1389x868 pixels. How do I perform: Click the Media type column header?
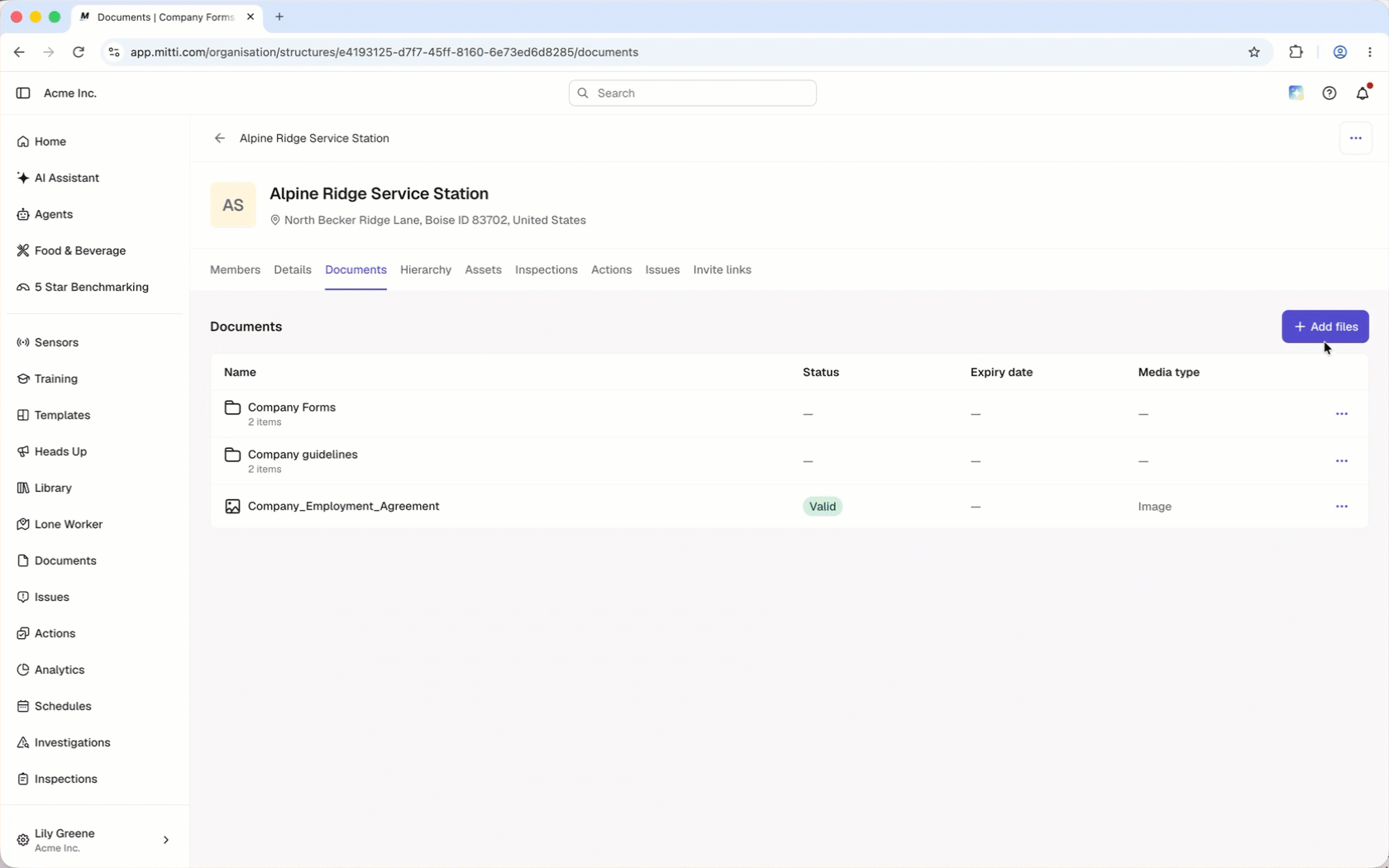click(1168, 372)
